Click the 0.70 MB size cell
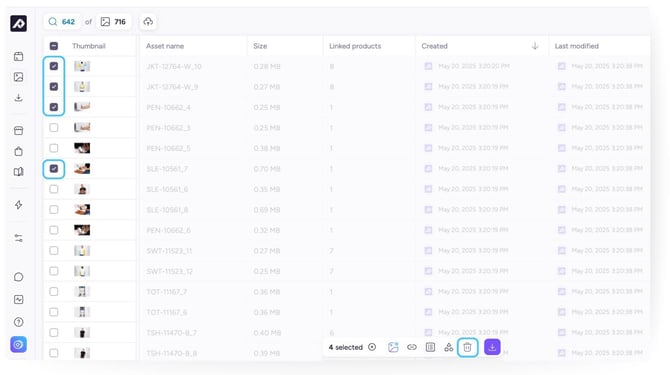Image resolution: width=670 pixels, height=375 pixels. [267, 169]
